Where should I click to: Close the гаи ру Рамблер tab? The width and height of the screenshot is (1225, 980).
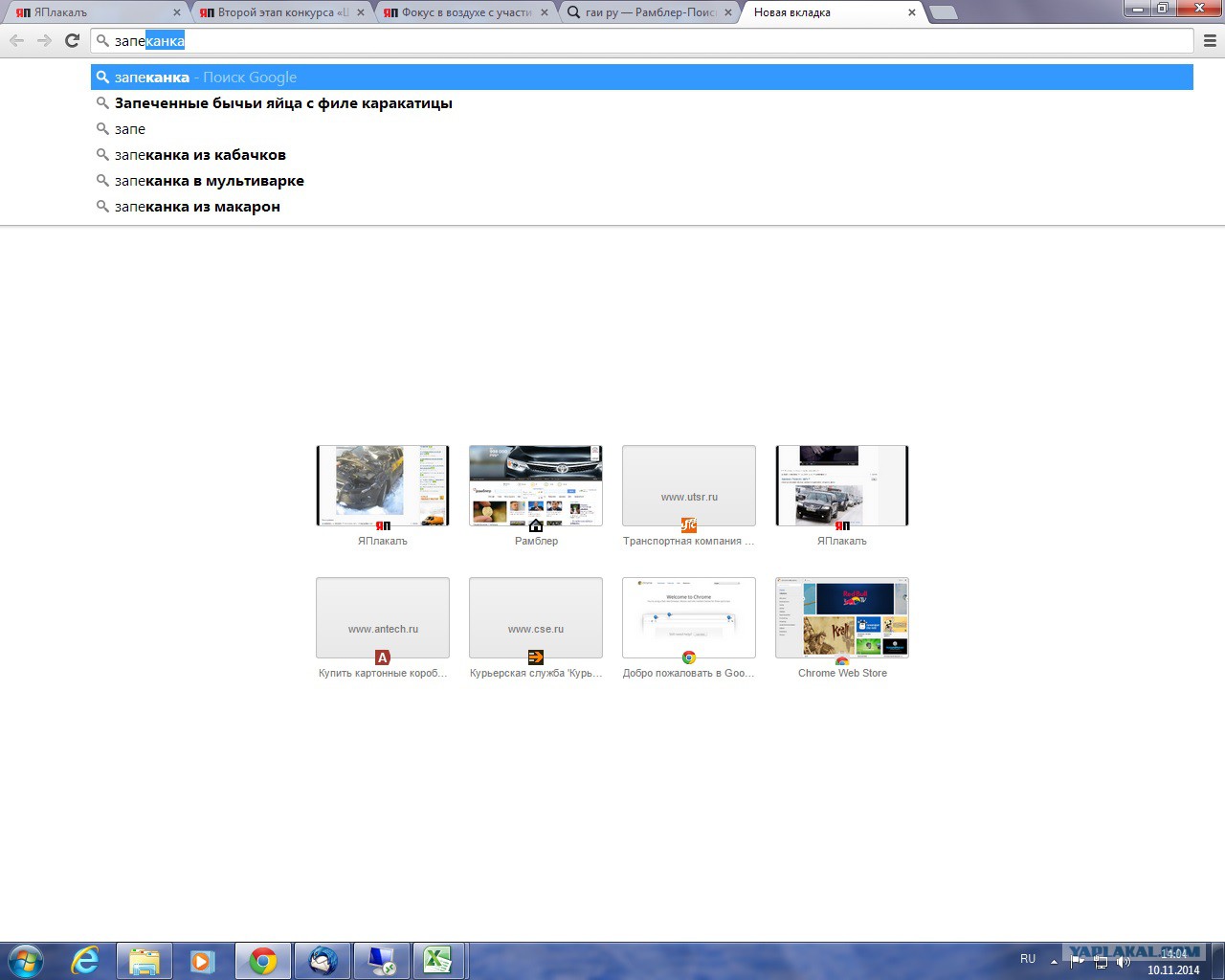[x=728, y=12]
